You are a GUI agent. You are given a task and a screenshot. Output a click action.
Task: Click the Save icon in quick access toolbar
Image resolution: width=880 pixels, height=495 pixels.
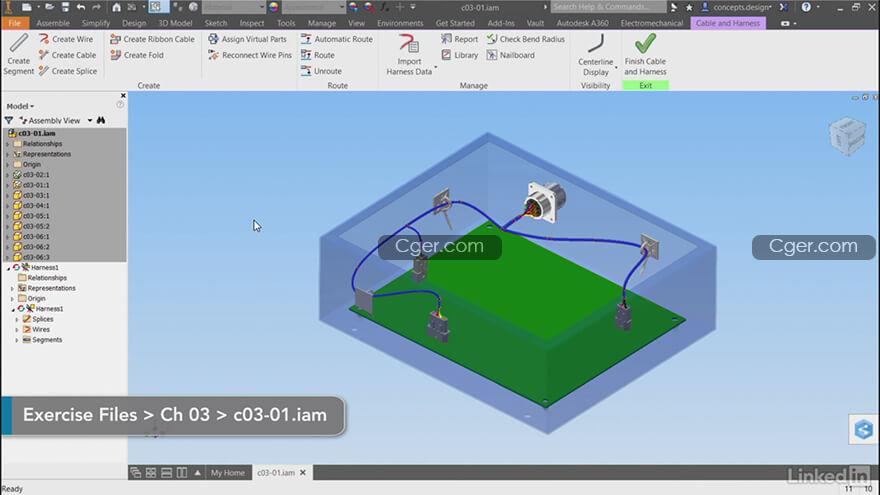66,7
